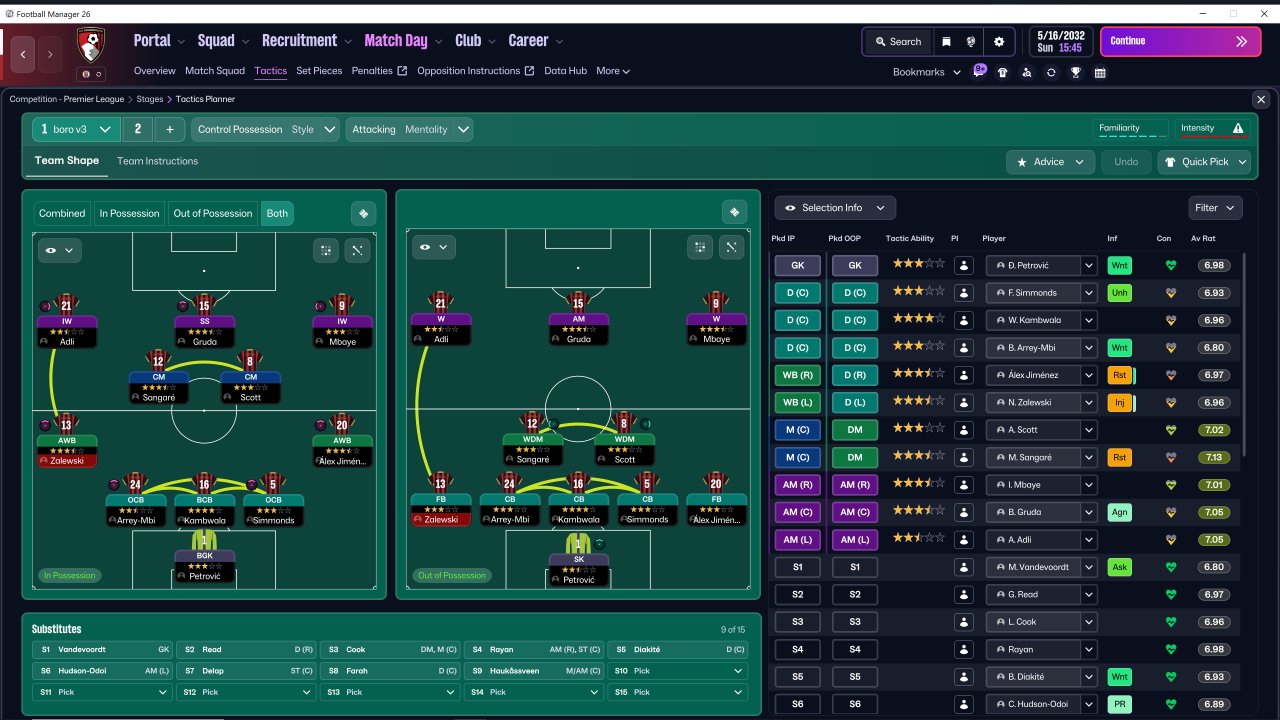Open the boro v3 tactic dropdown
The width and height of the screenshot is (1280, 720).
click(76, 129)
